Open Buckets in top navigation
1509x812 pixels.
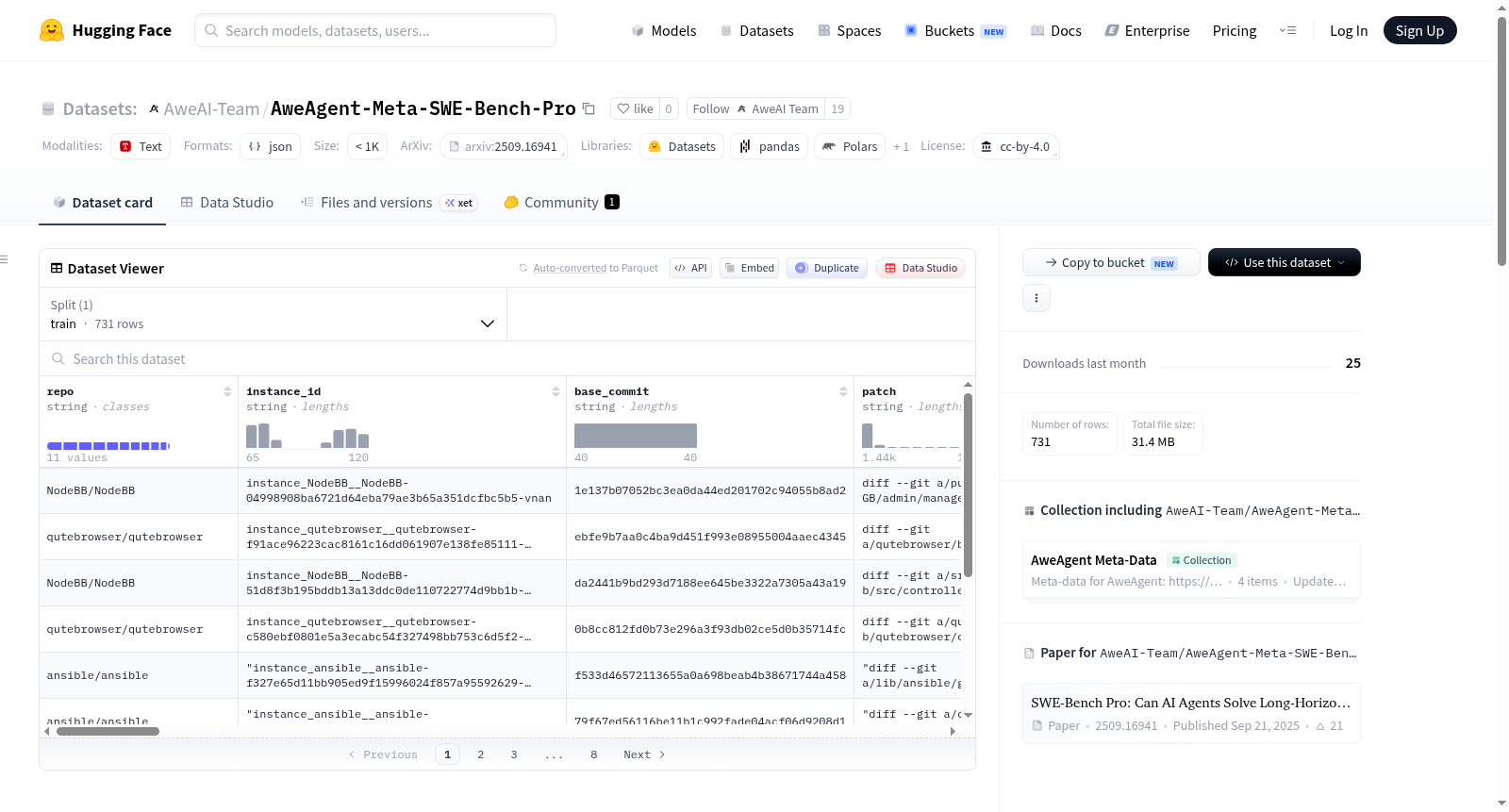coord(954,30)
